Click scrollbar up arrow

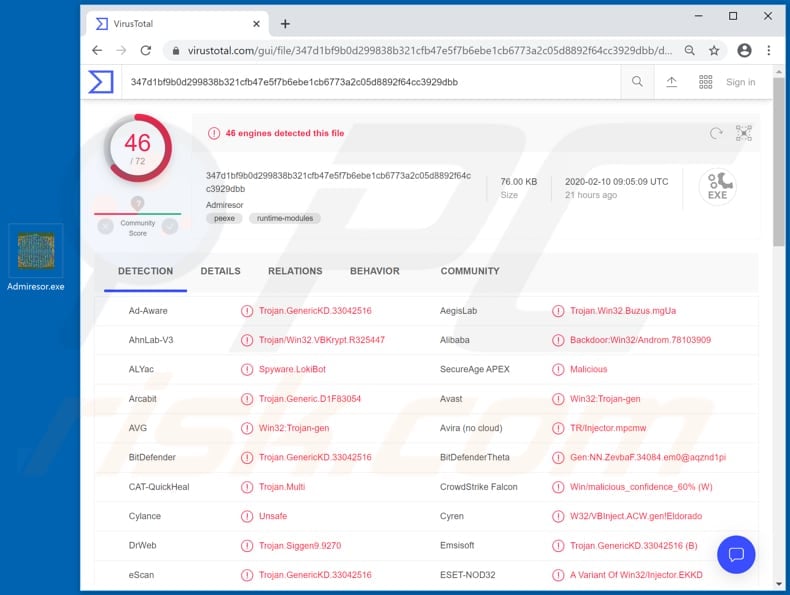(x=779, y=72)
